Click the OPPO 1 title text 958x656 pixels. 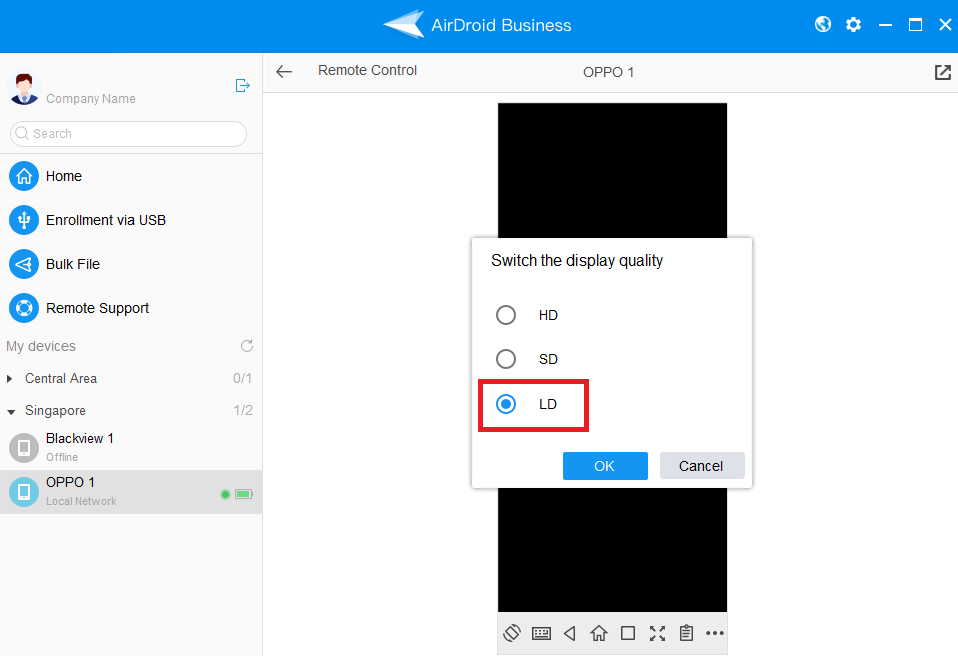coord(609,72)
